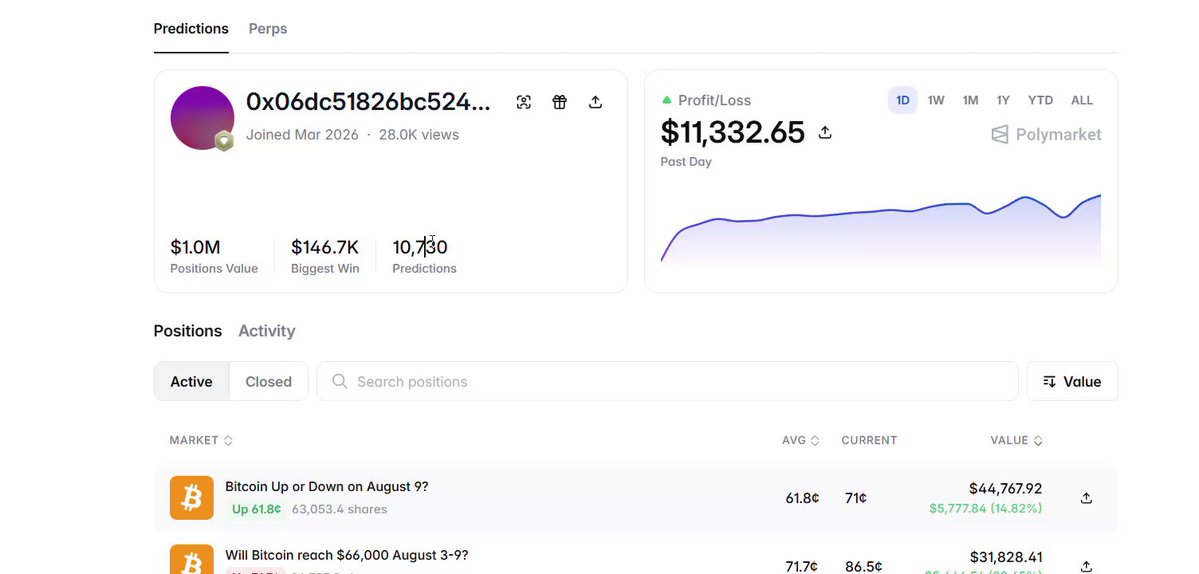Select the ALL profit range
This screenshot has height=574, width=1199.
1082,100
